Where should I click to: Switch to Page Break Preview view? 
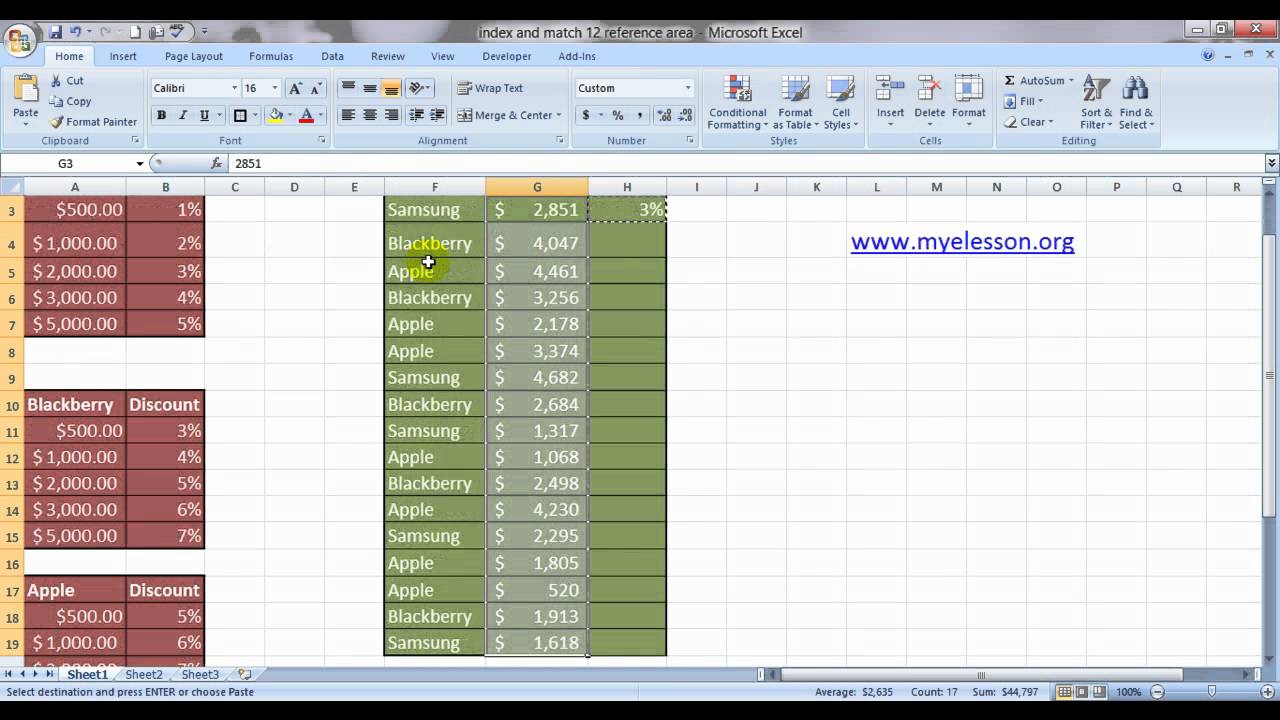pos(1099,692)
